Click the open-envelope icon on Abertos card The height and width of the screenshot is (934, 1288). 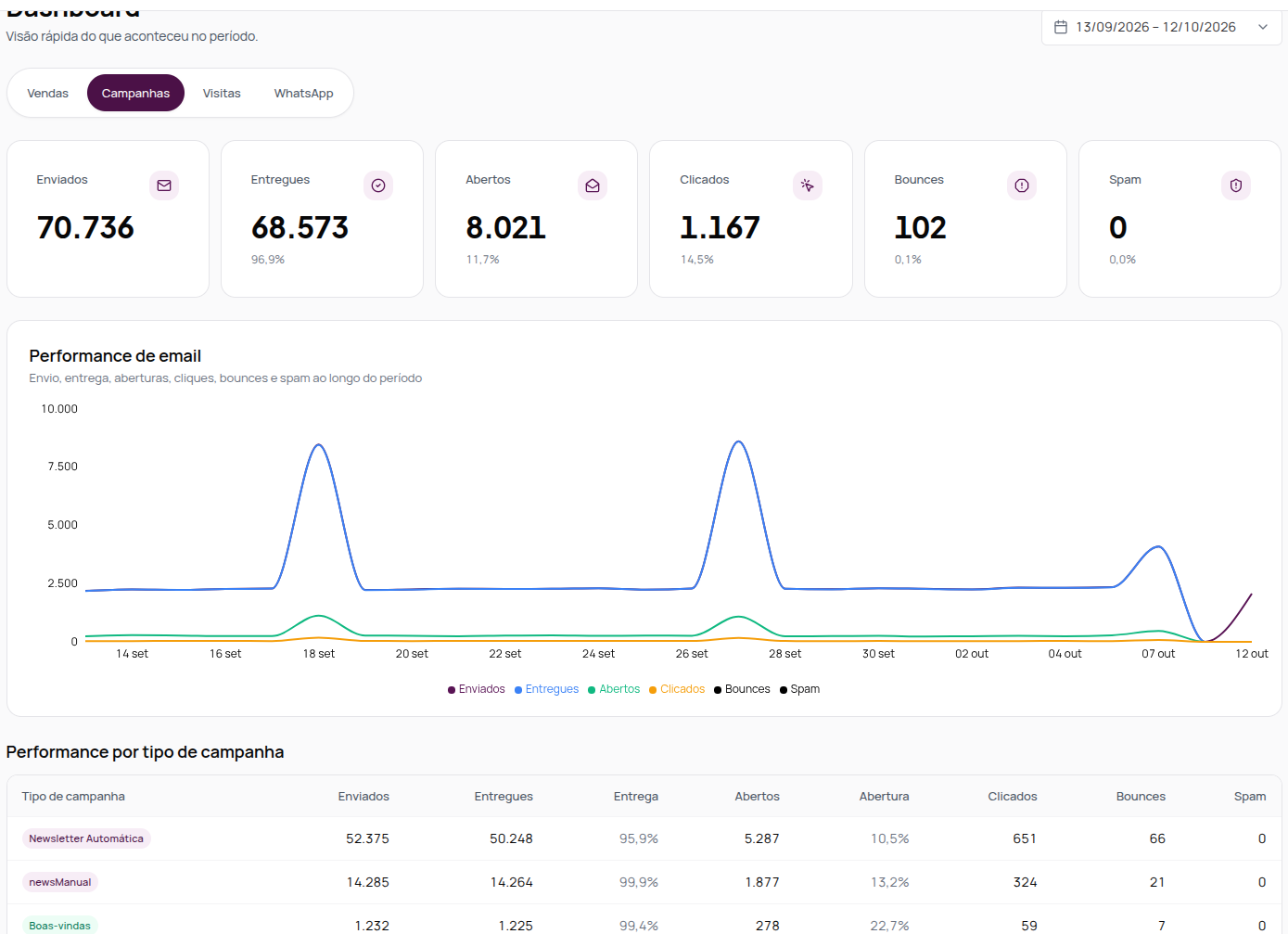[x=593, y=185]
